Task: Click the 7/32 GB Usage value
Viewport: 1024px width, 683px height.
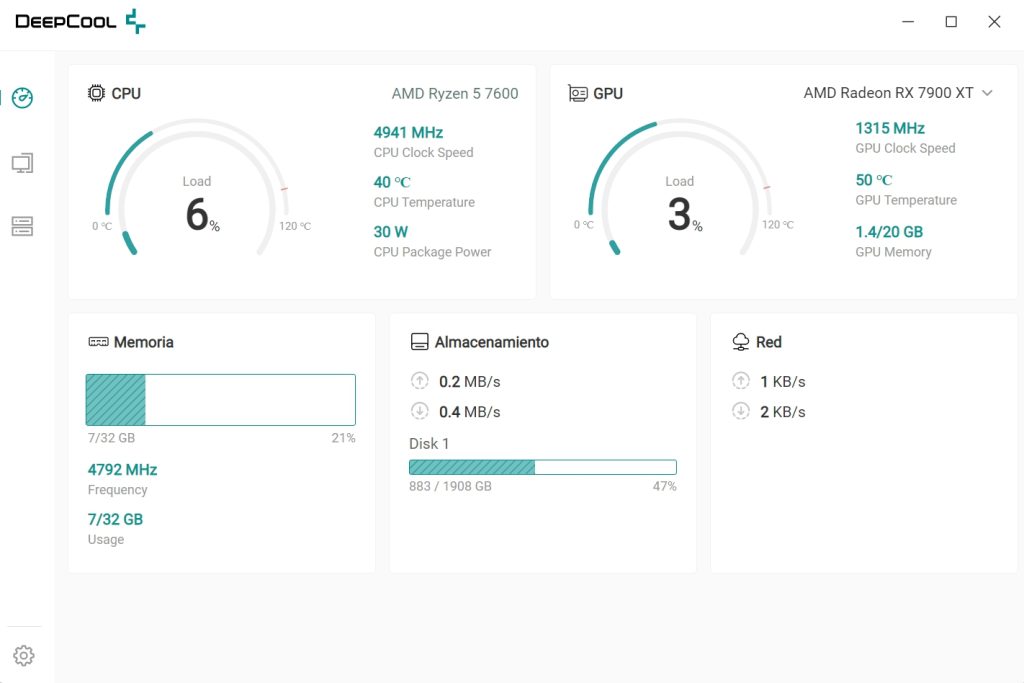Action: point(115,519)
